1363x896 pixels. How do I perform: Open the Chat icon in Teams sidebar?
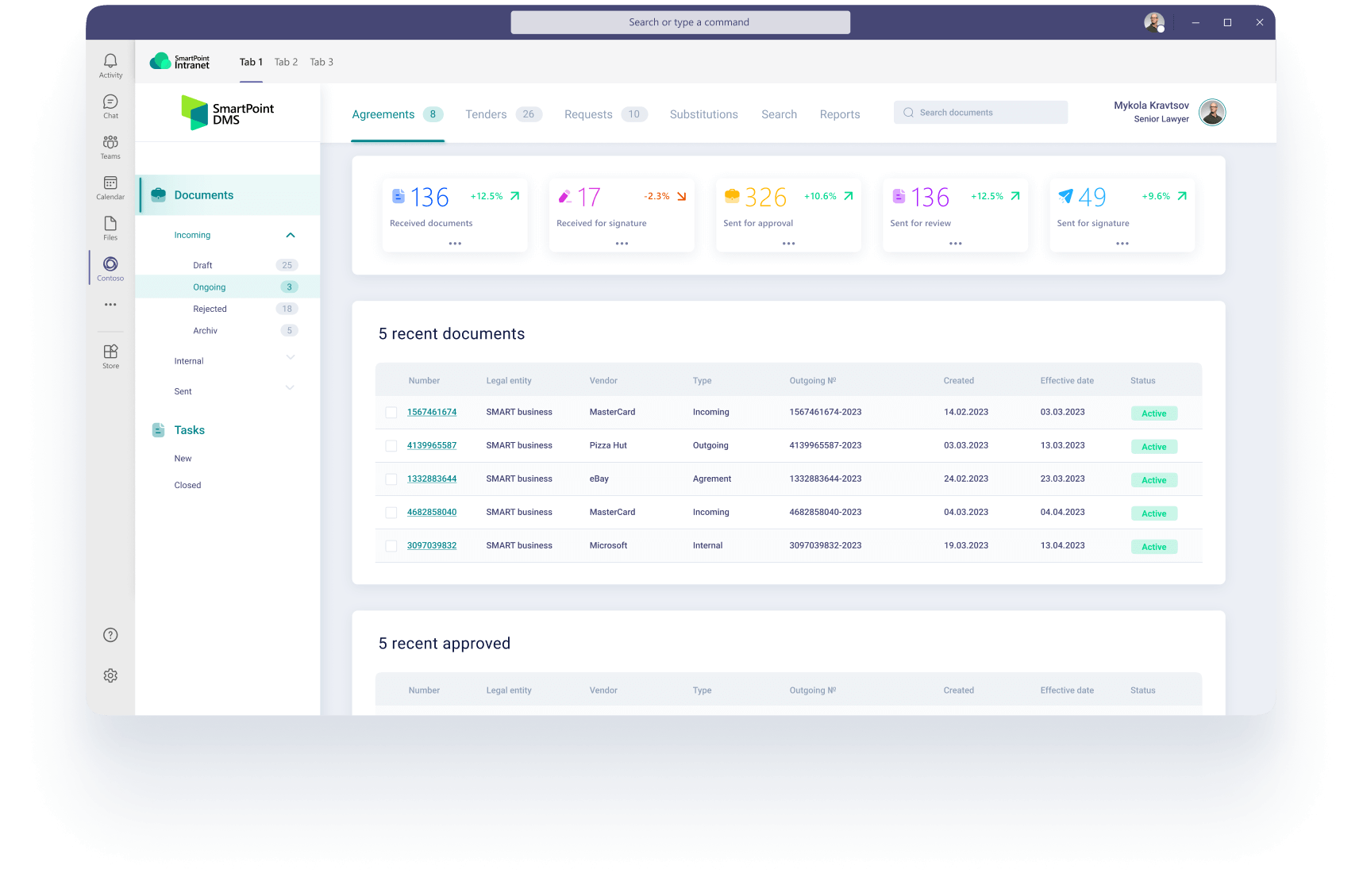[110, 103]
